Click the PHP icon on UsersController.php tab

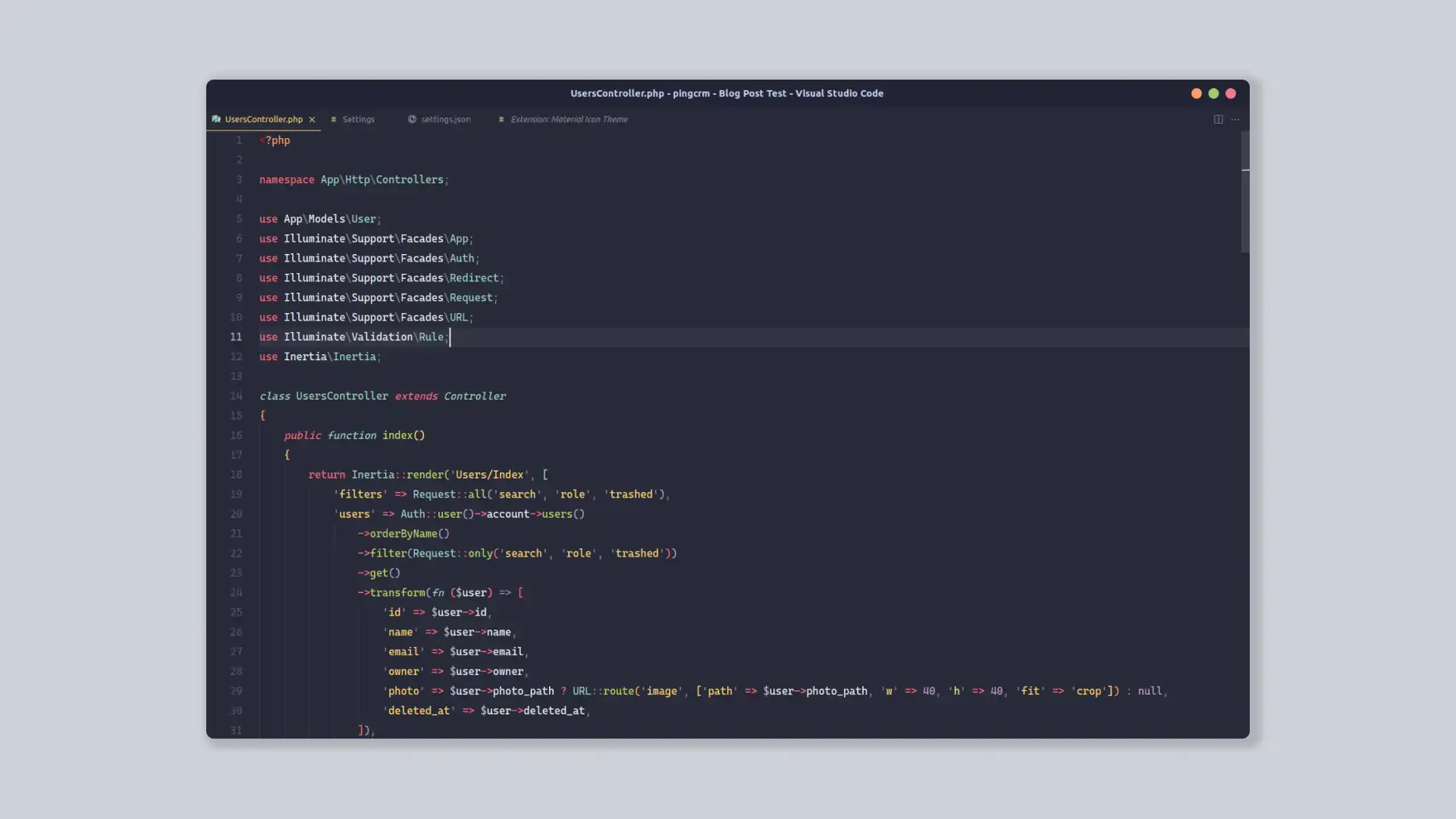click(x=216, y=119)
